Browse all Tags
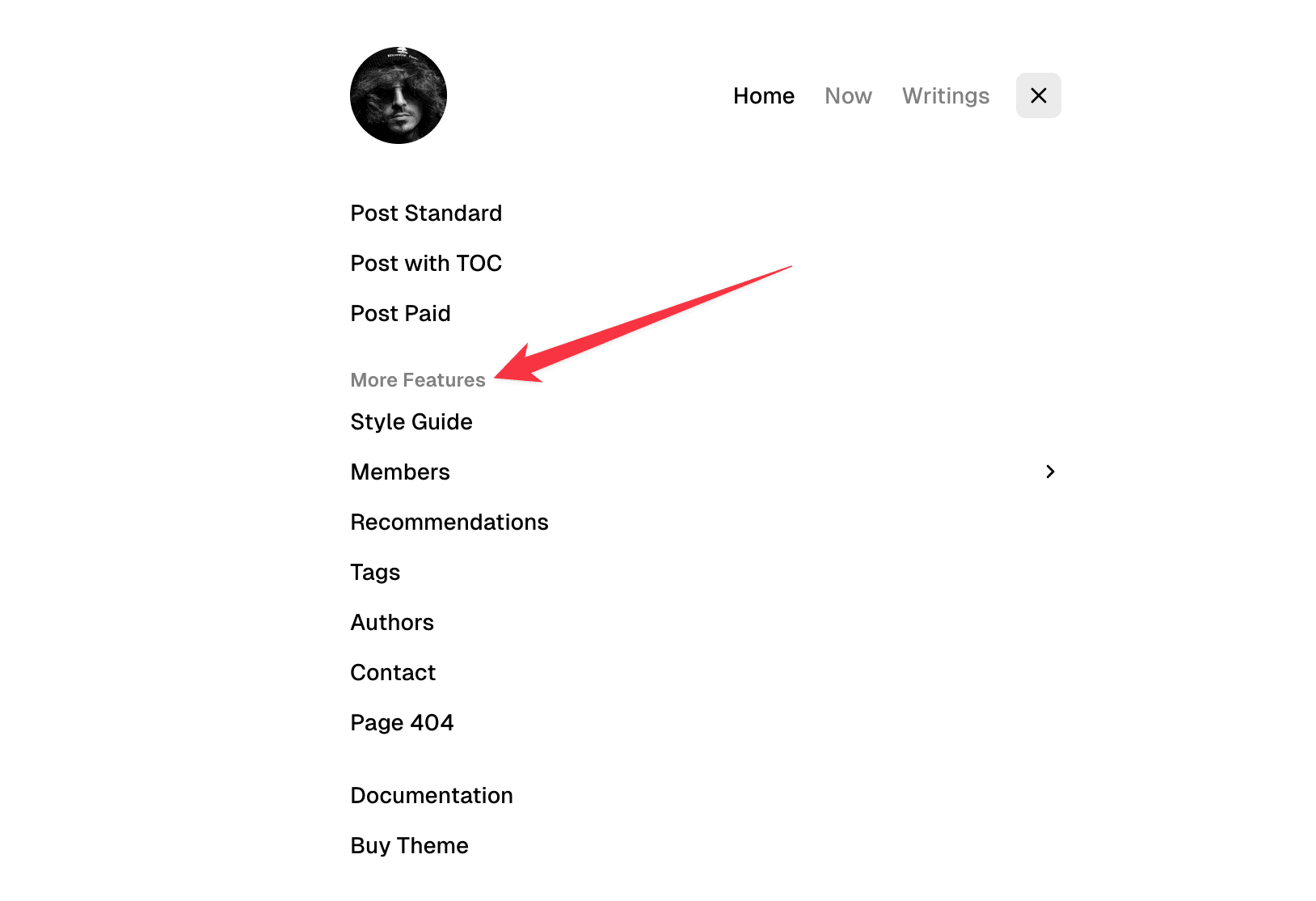 374,572
